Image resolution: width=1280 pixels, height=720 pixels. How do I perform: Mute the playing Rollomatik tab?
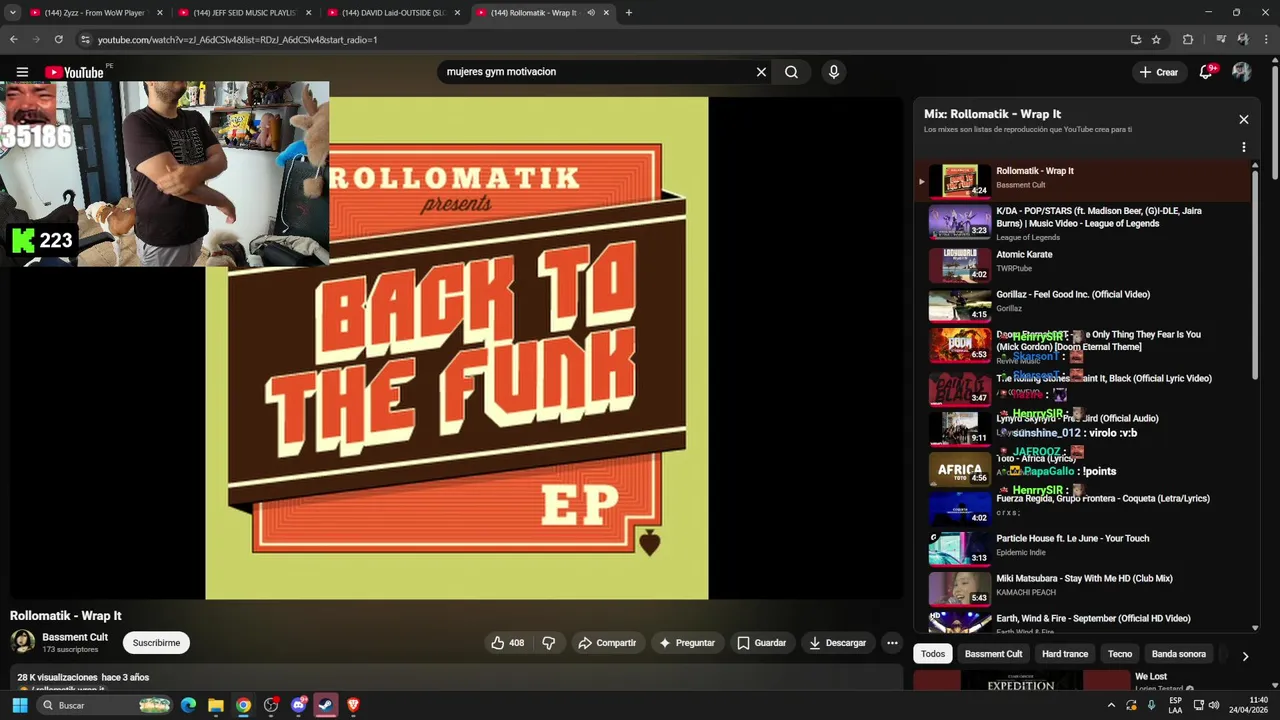click(591, 13)
